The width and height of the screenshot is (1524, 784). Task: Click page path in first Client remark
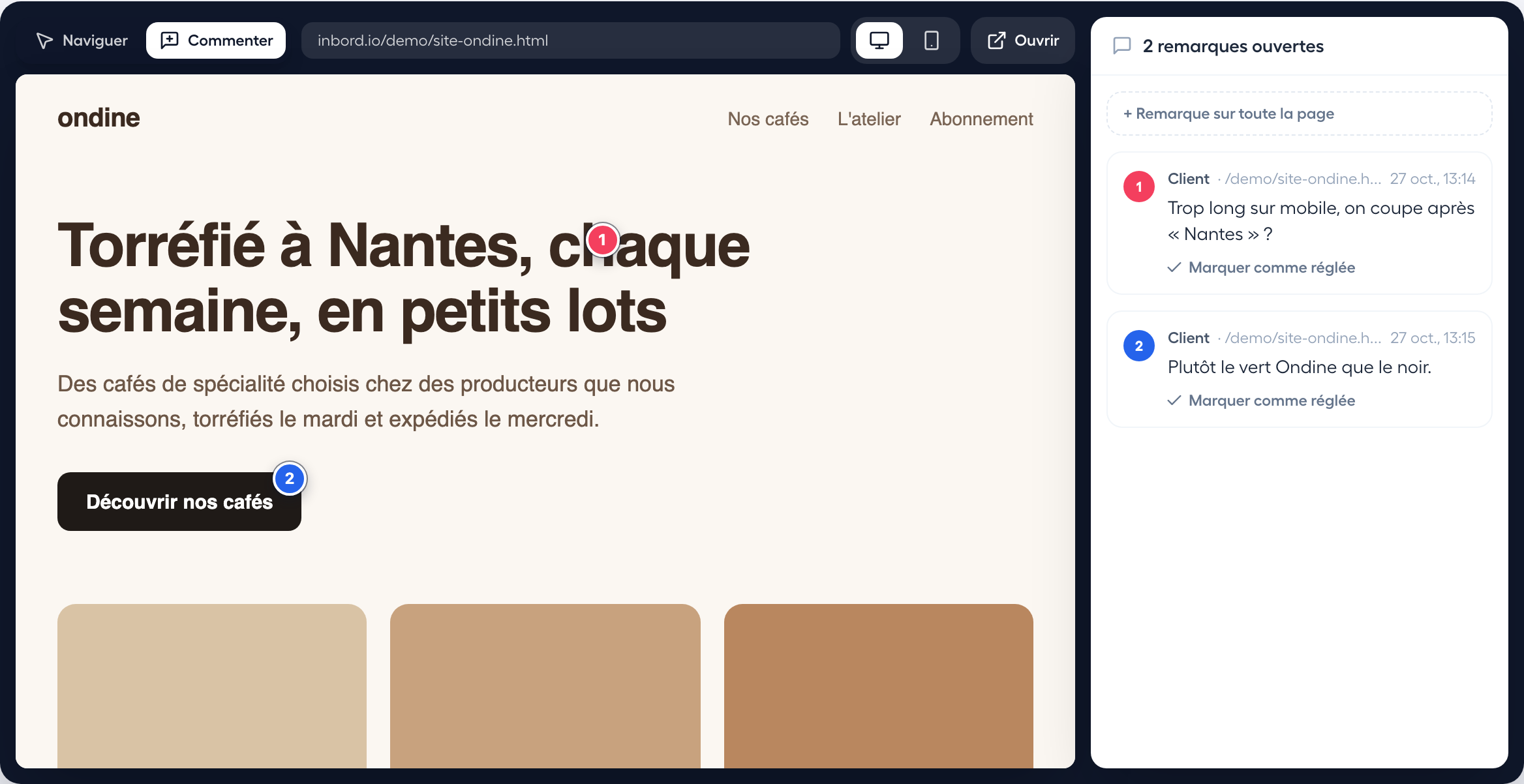pos(1303,179)
